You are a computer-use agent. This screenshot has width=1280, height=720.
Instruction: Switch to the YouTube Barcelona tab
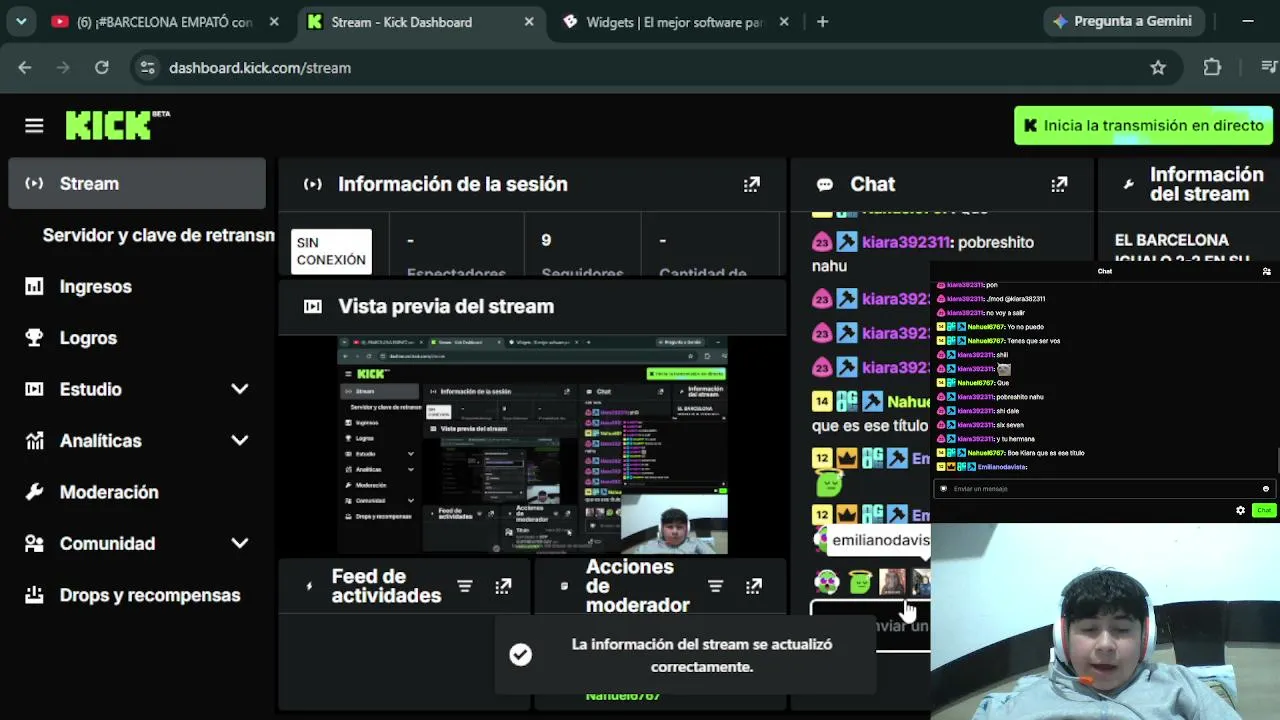[165, 22]
